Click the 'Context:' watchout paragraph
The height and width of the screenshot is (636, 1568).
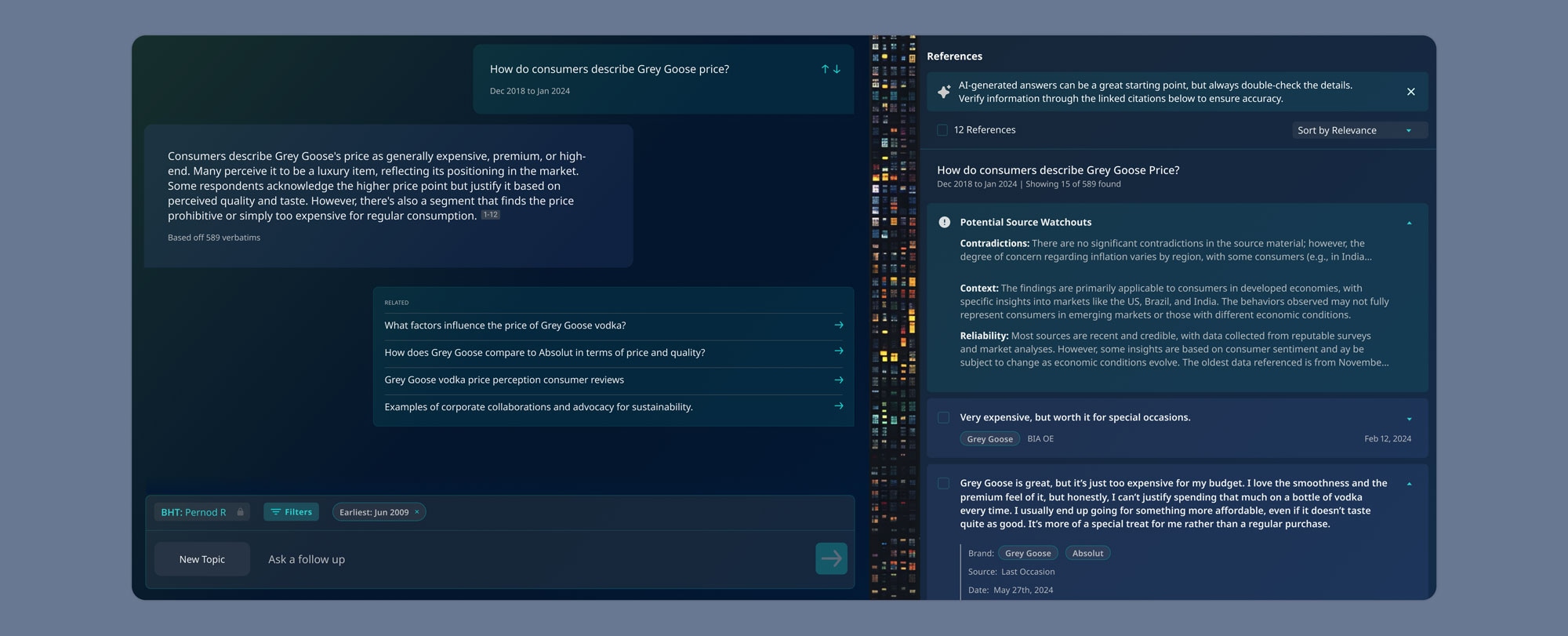1174,301
